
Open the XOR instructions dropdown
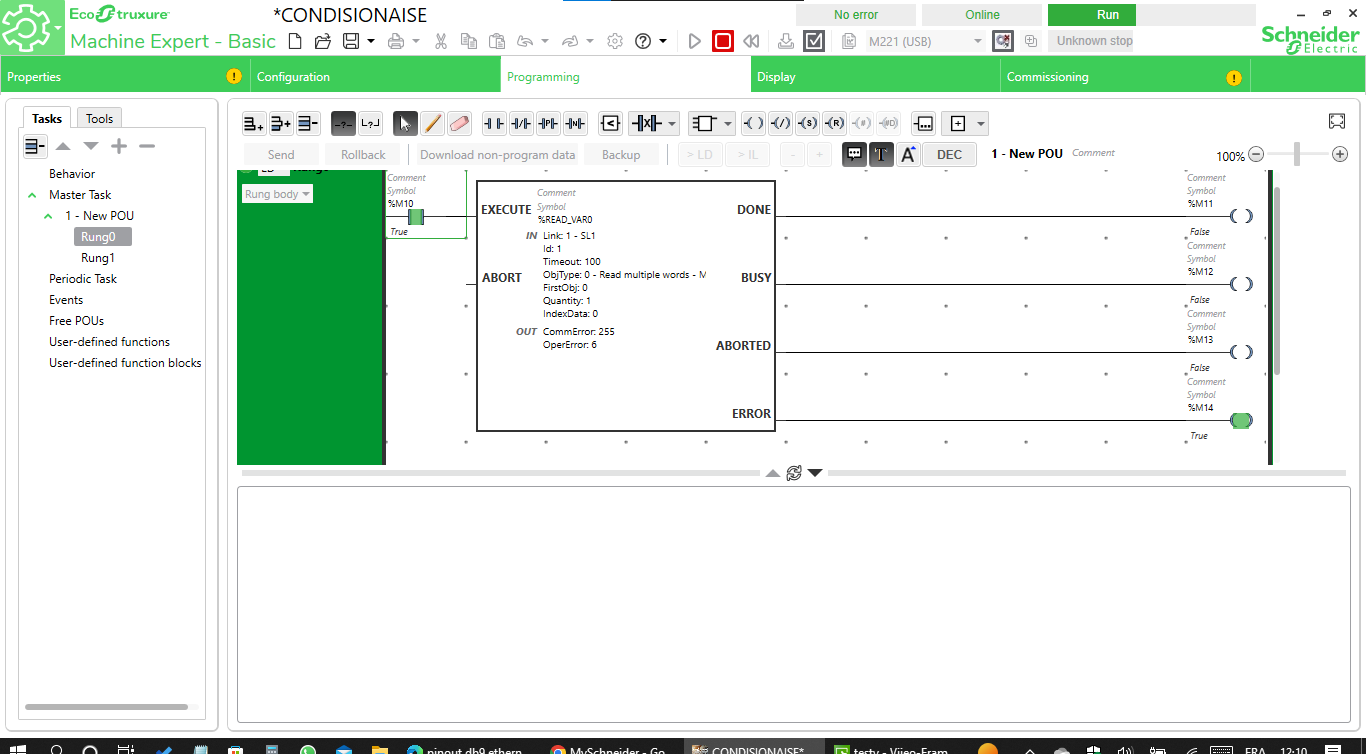[672, 124]
